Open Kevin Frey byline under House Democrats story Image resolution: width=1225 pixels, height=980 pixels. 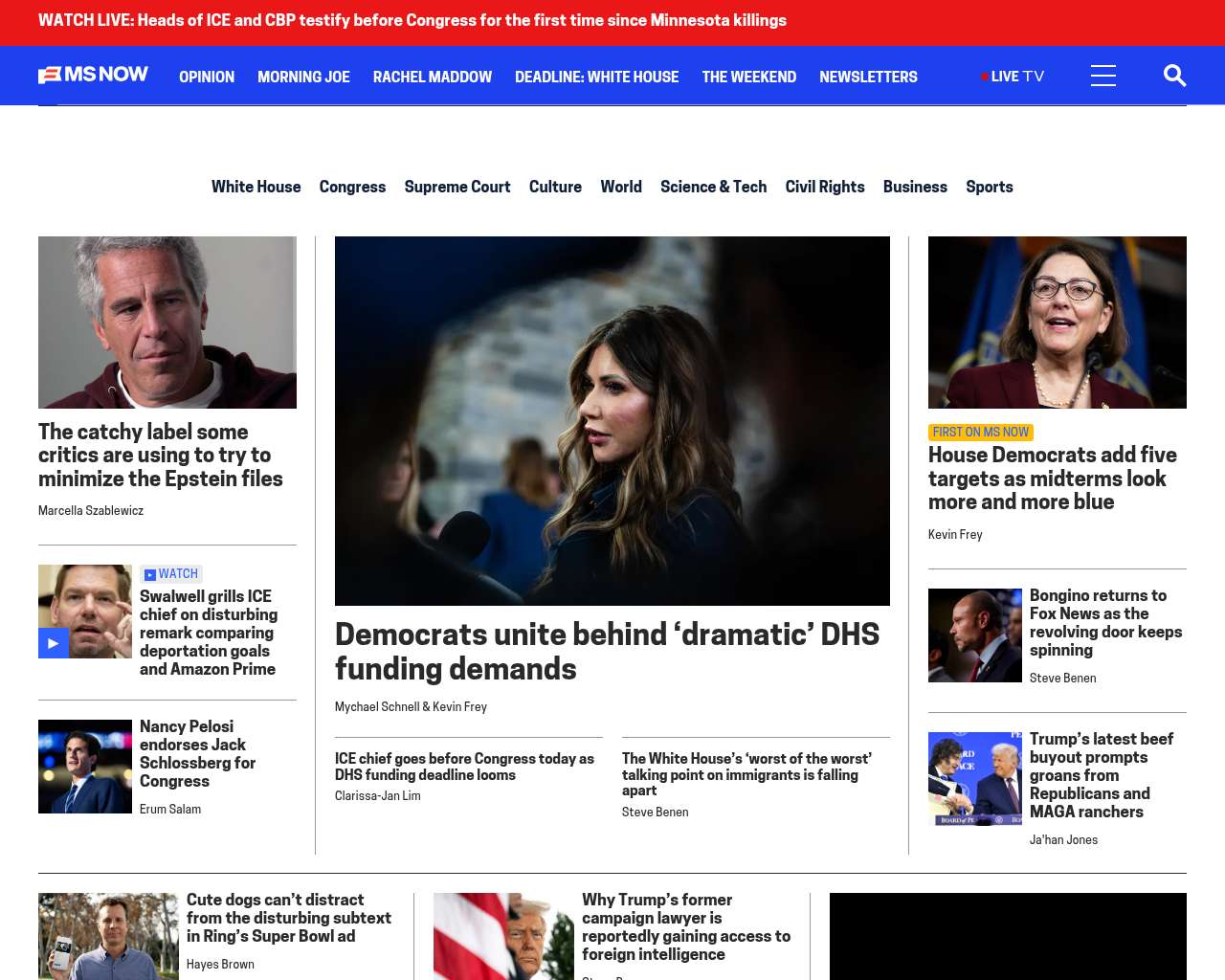(955, 535)
